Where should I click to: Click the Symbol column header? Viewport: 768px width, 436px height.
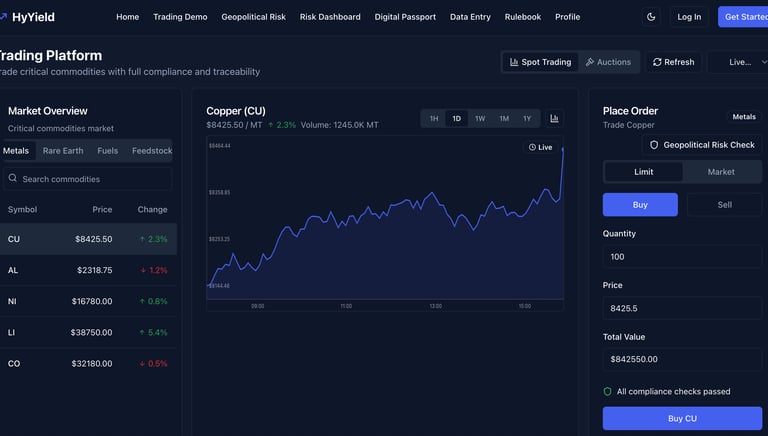pos(22,209)
